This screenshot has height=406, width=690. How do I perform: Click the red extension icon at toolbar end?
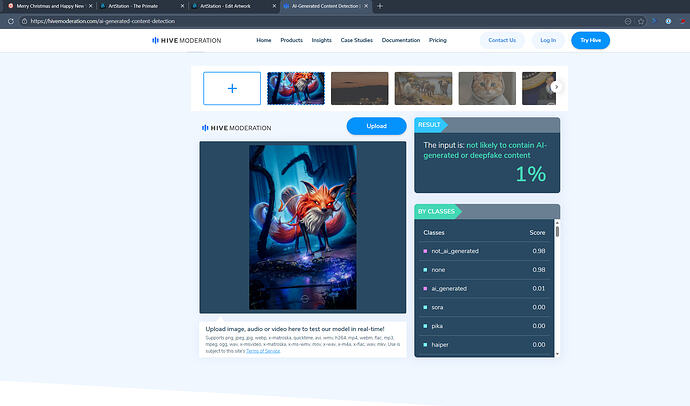683,21
